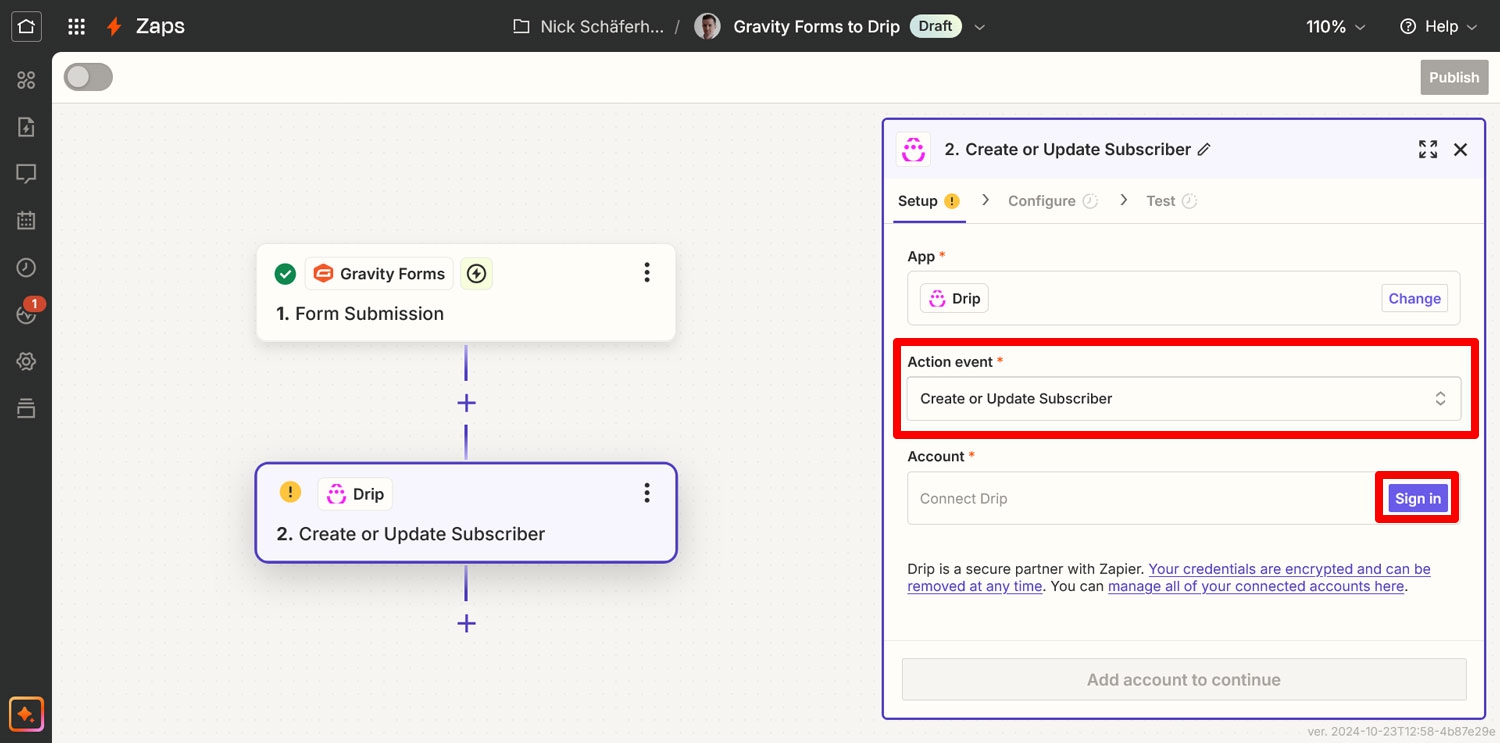Click the Help question mark icon
This screenshot has height=743, width=1500.
[x=1408, y=27]
